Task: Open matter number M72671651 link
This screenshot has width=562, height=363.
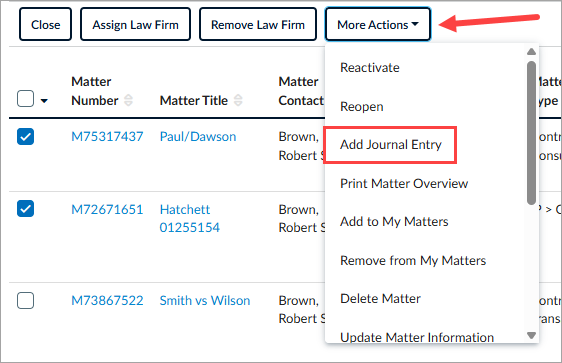Action: pos(107,209)
